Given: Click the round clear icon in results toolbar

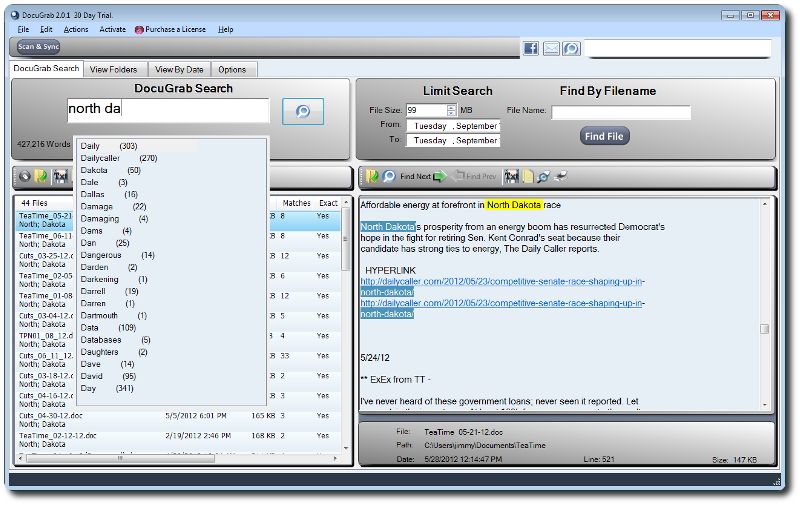Looking at the screenshot, I should coord(24,177).
